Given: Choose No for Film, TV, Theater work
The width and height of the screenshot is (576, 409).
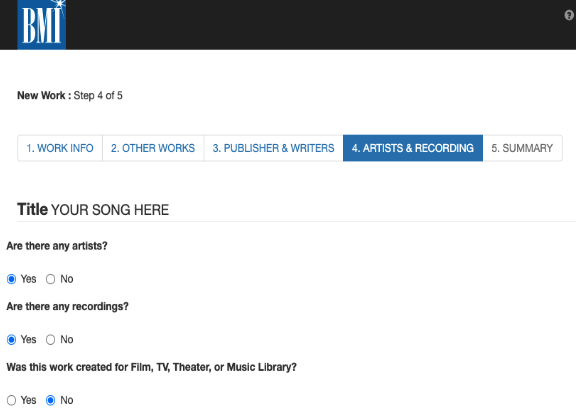Looking at the screenshot, I should point(50,400).
